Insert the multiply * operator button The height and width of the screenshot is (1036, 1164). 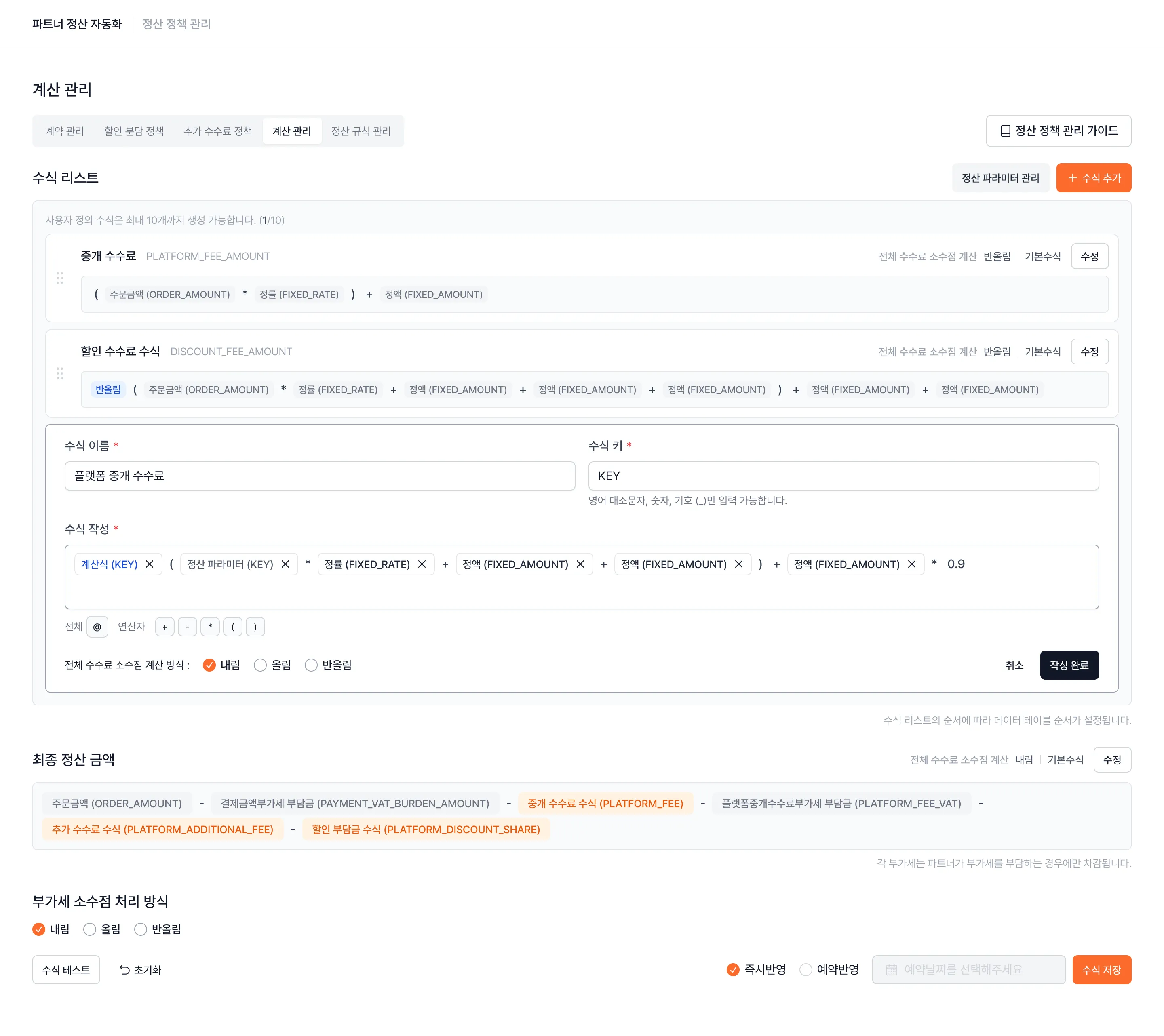[x=210, y=627]
